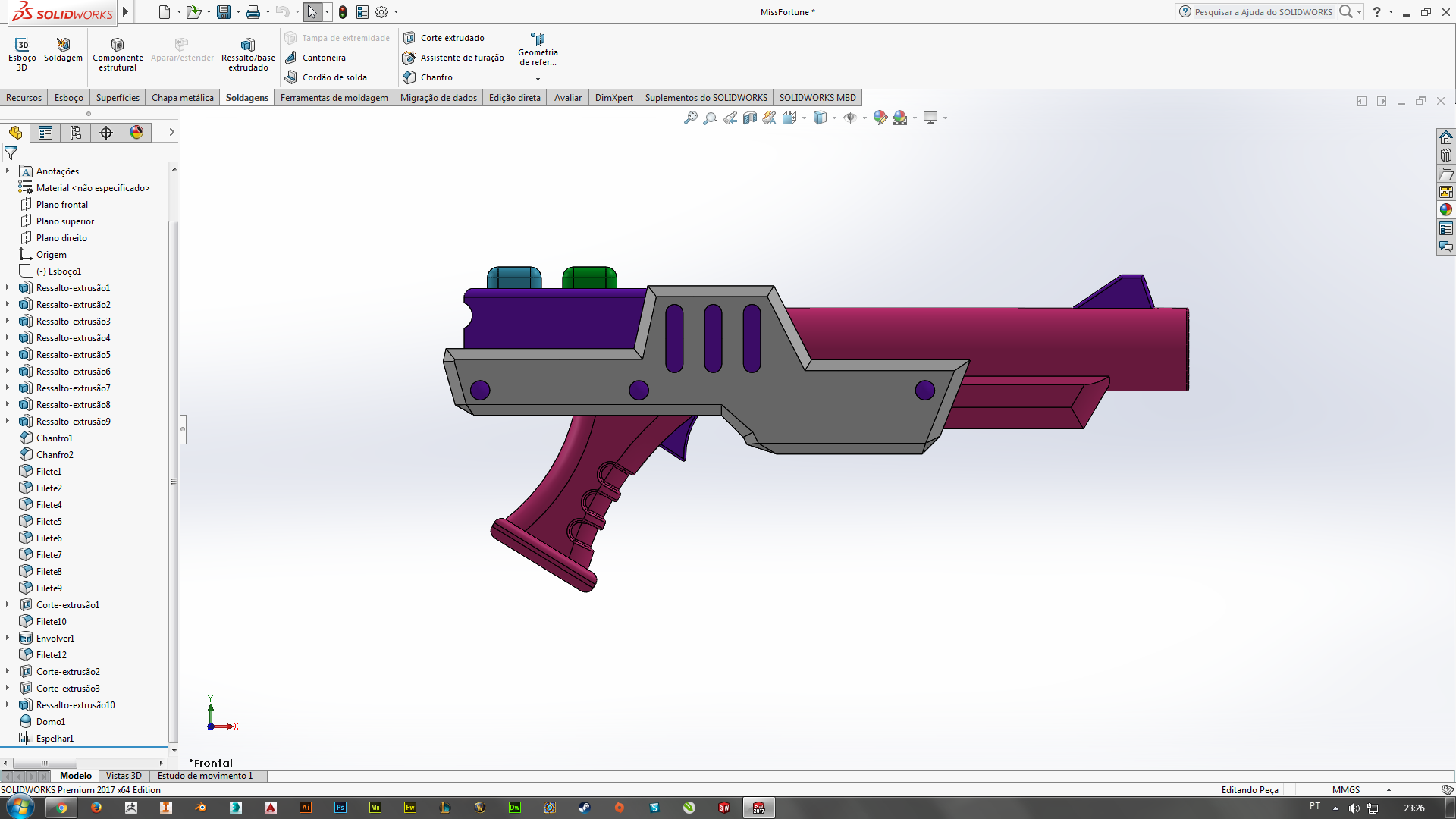The width and height of the screenshot is (1456, 819).
Task: Open ConfigurationManager tab icon
Action: coord(76,133)
